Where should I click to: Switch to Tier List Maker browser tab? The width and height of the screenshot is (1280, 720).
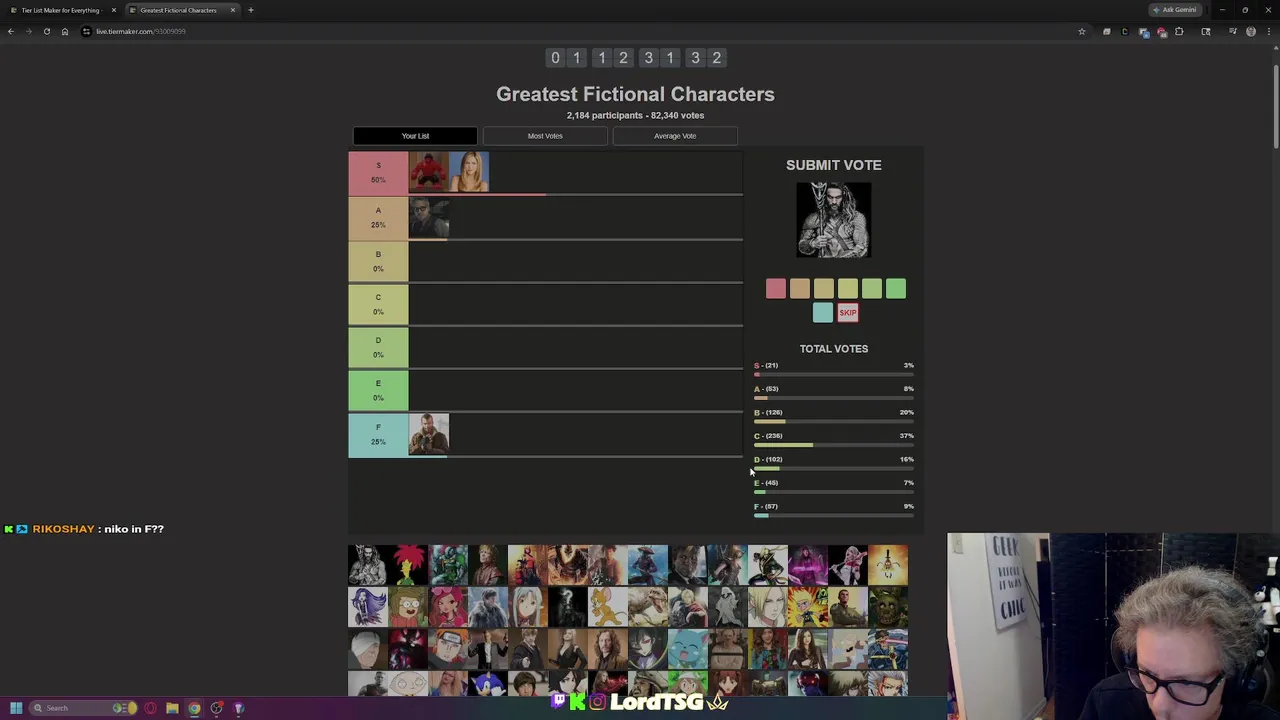60,10
